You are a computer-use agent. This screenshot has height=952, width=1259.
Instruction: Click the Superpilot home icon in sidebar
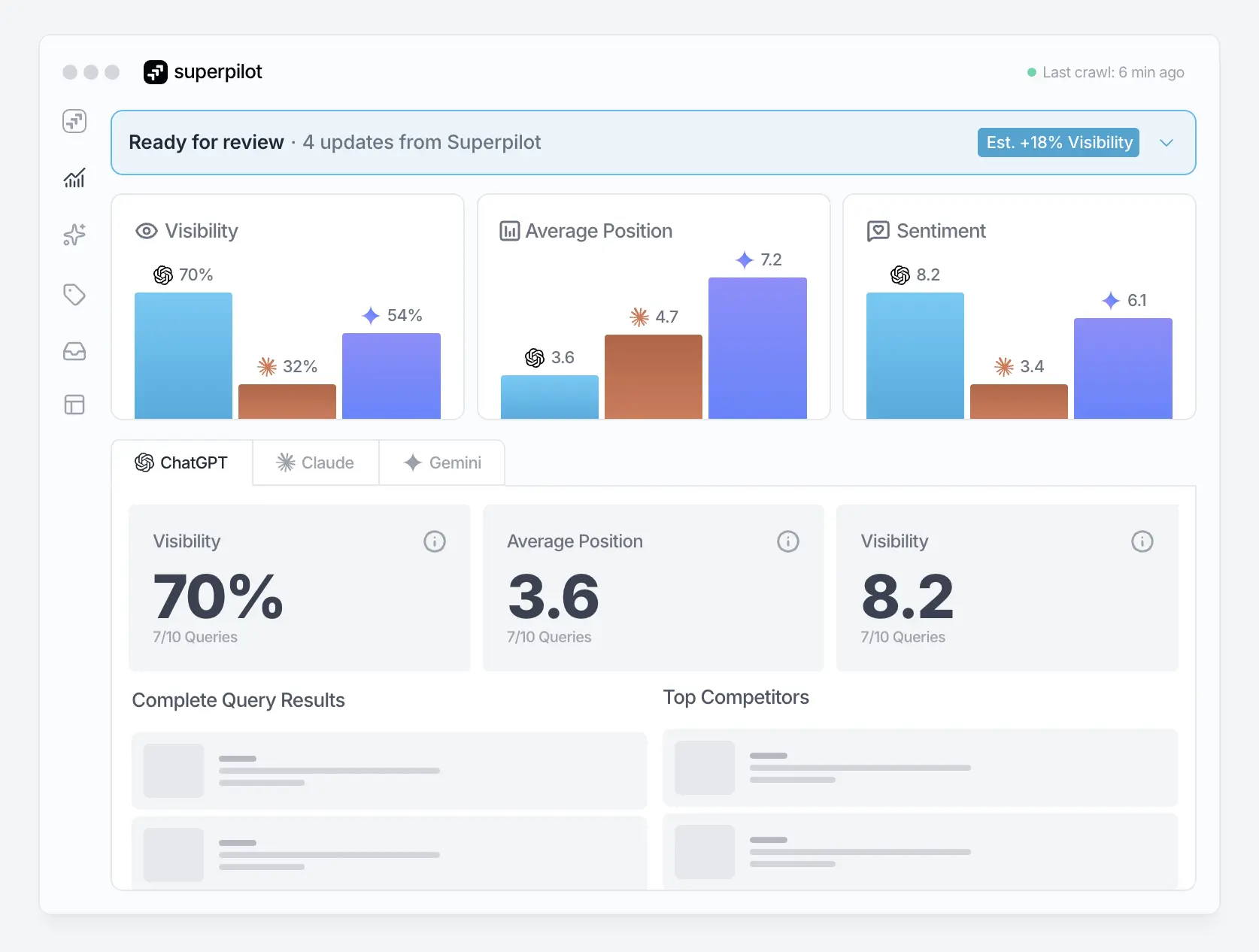pos(74,121)
